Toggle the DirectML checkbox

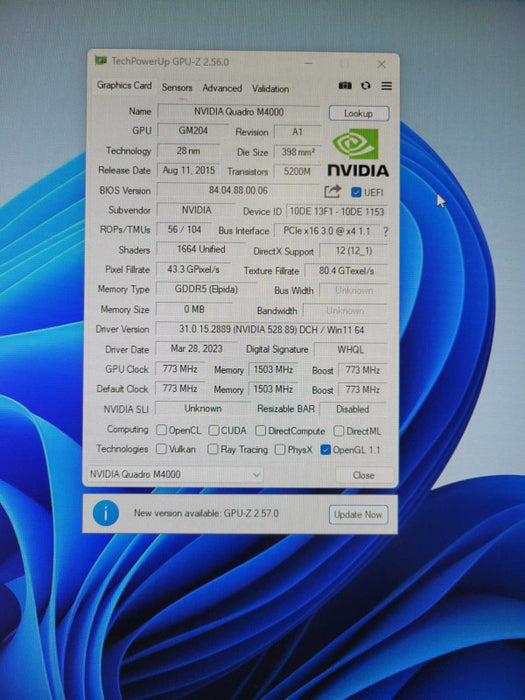pos(339,431)
